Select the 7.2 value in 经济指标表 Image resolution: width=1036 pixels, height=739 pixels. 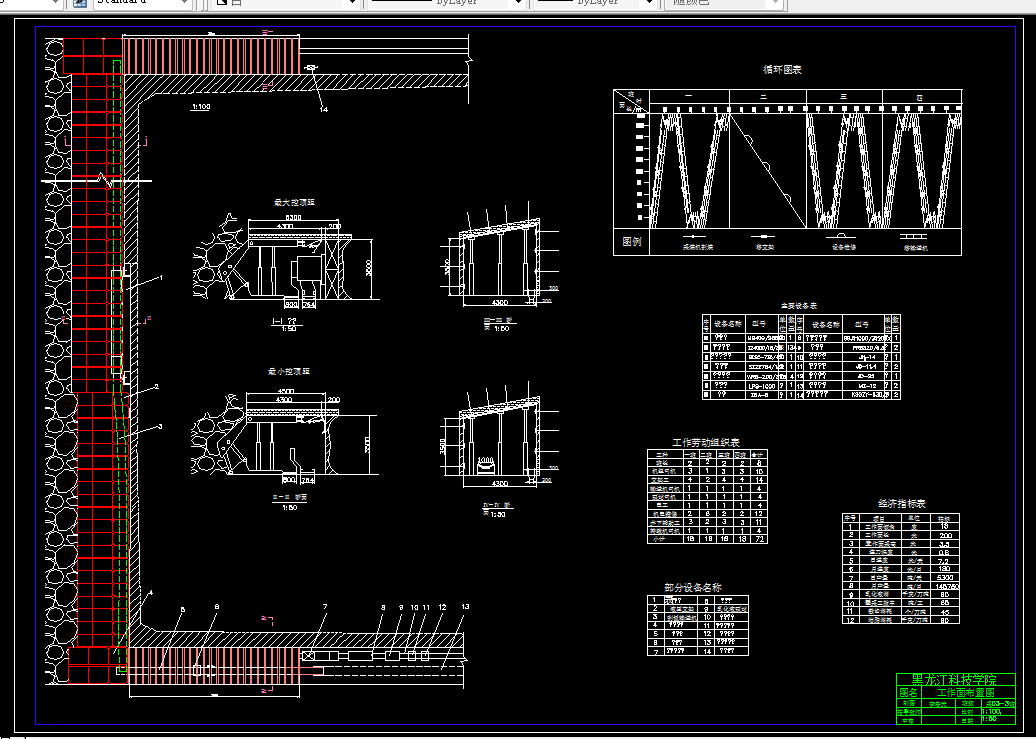(944, 560)
